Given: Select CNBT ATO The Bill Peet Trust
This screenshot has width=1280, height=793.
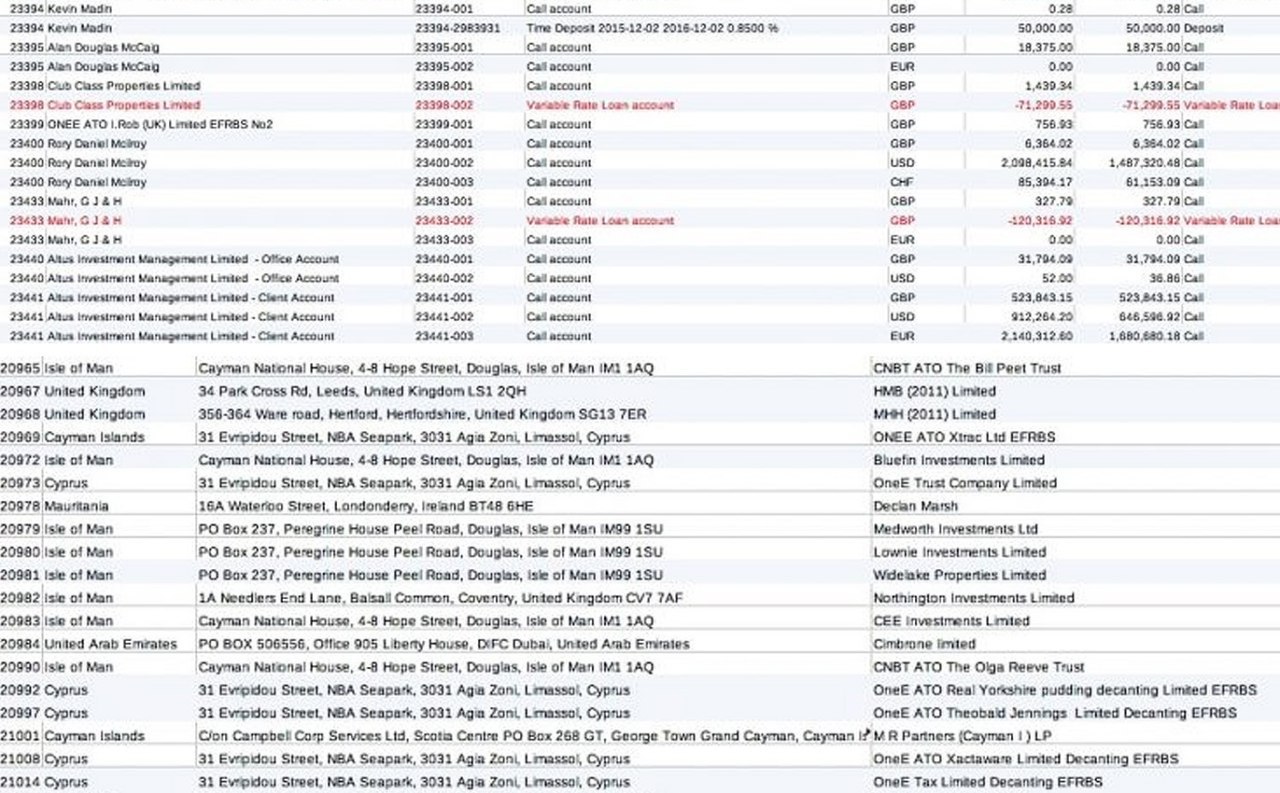Looking at the screenshot, I should click(x=967, y=368).
